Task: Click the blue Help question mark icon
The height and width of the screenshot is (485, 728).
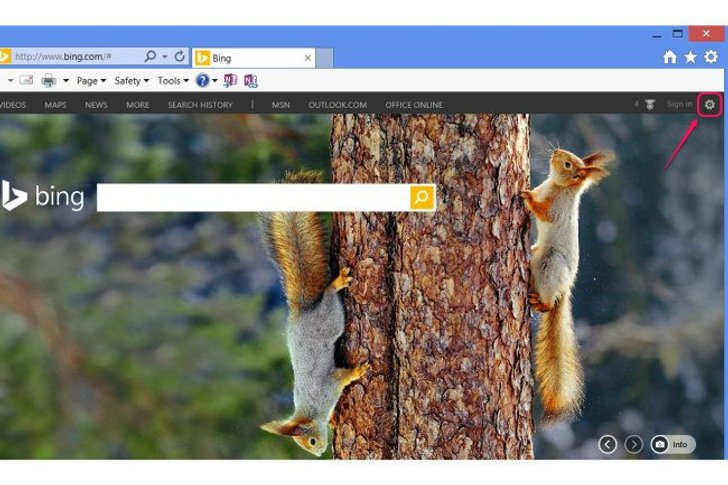Action: click(202, 80)
